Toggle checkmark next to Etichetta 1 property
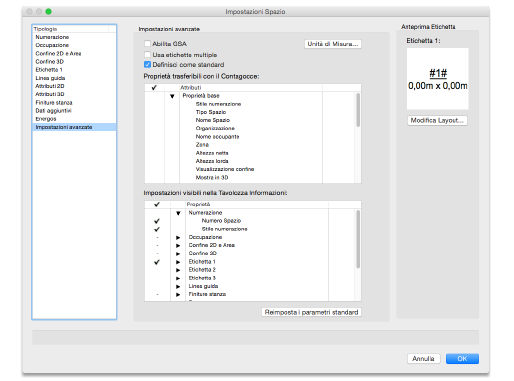 tap(157, 262)
